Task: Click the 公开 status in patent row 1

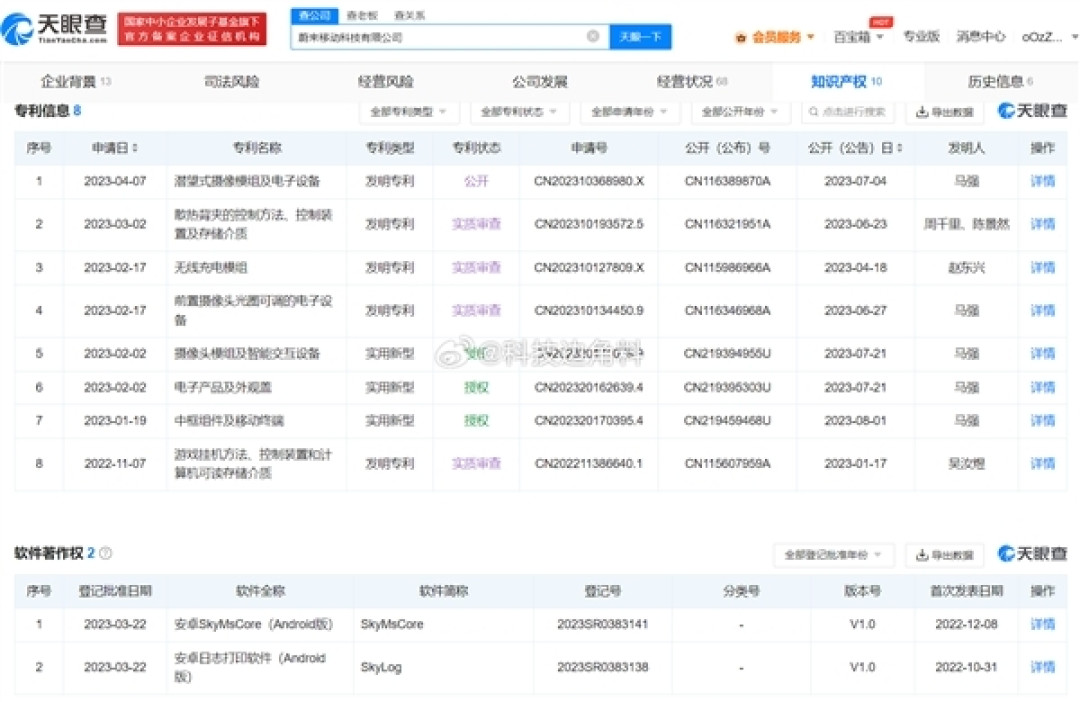Action: point(476,181)
